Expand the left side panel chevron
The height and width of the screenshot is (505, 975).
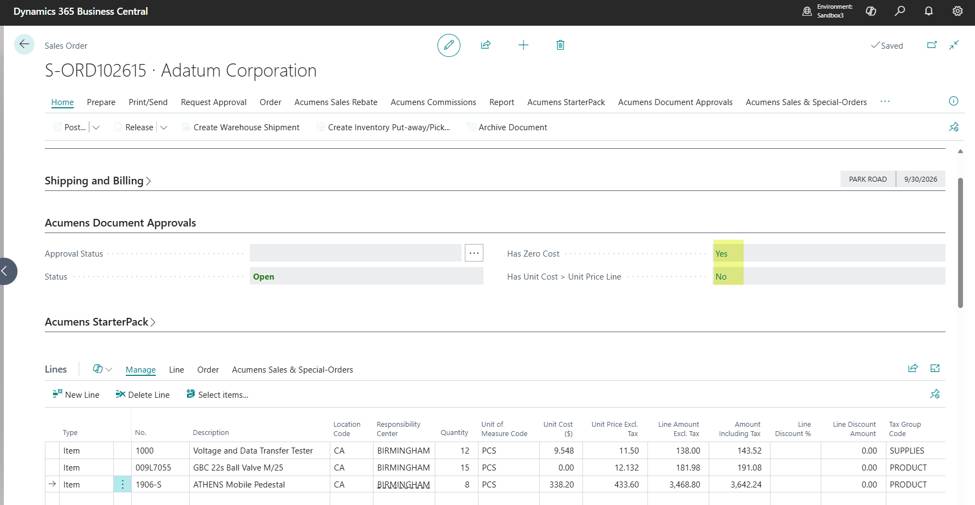click(x=5, y=271)
